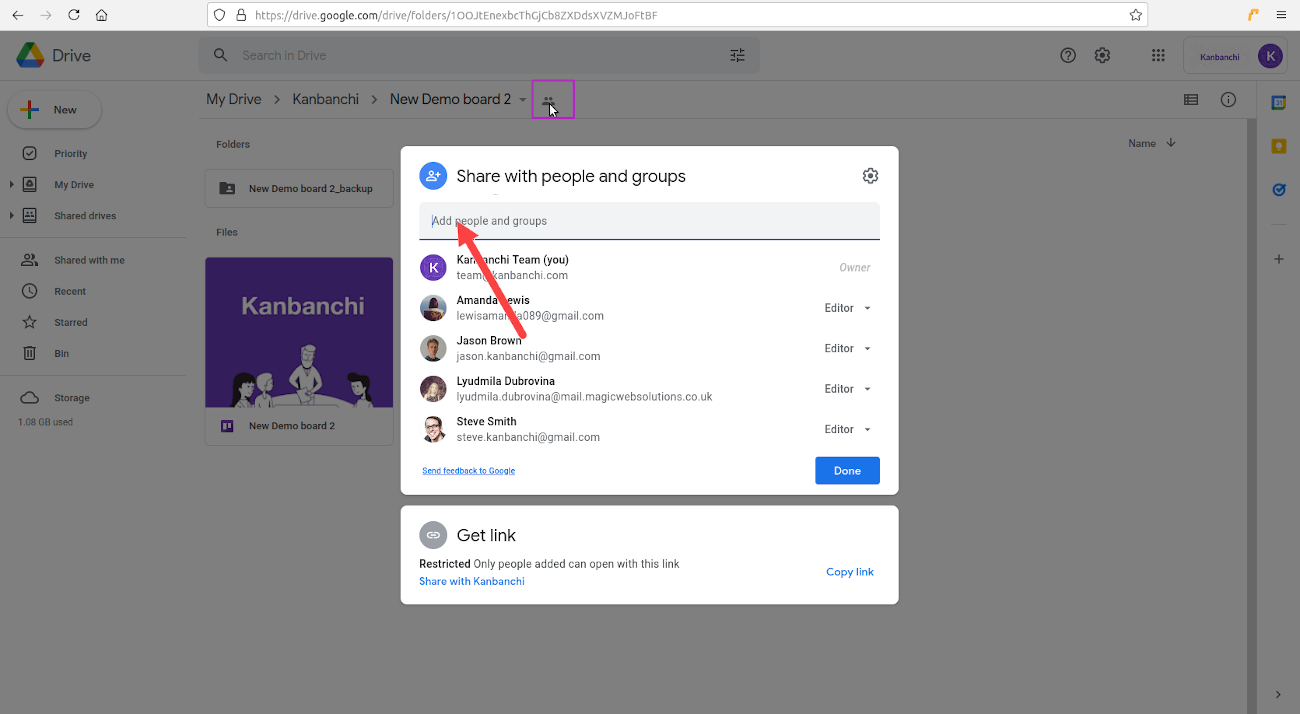Show folder details info icon
Screen dimensions: 1300x714
1229,99
